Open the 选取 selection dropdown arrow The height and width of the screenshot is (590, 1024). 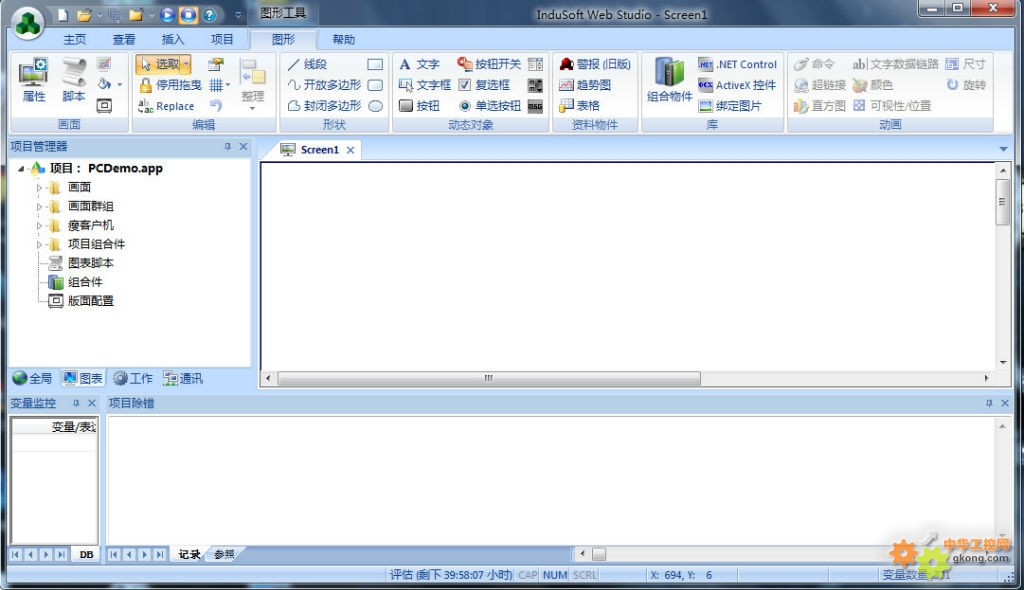[x=187, y=64]
